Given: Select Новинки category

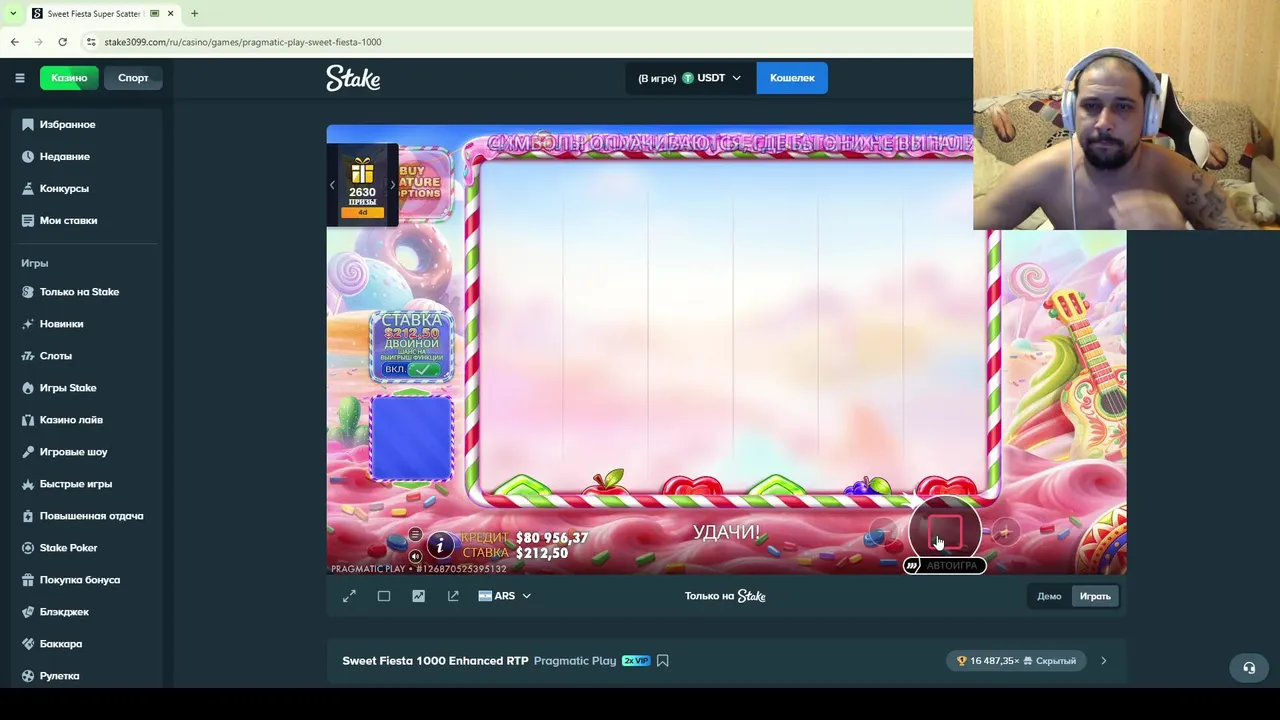Looking at the screenshot, I should 87,324.
